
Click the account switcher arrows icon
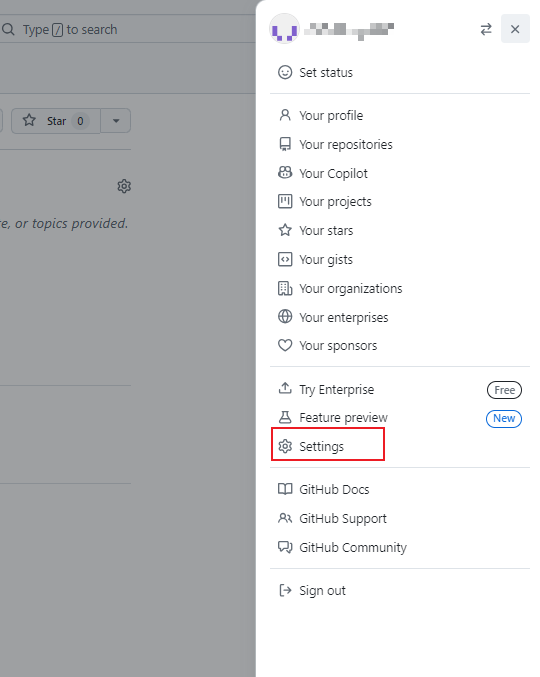(486, 29)
